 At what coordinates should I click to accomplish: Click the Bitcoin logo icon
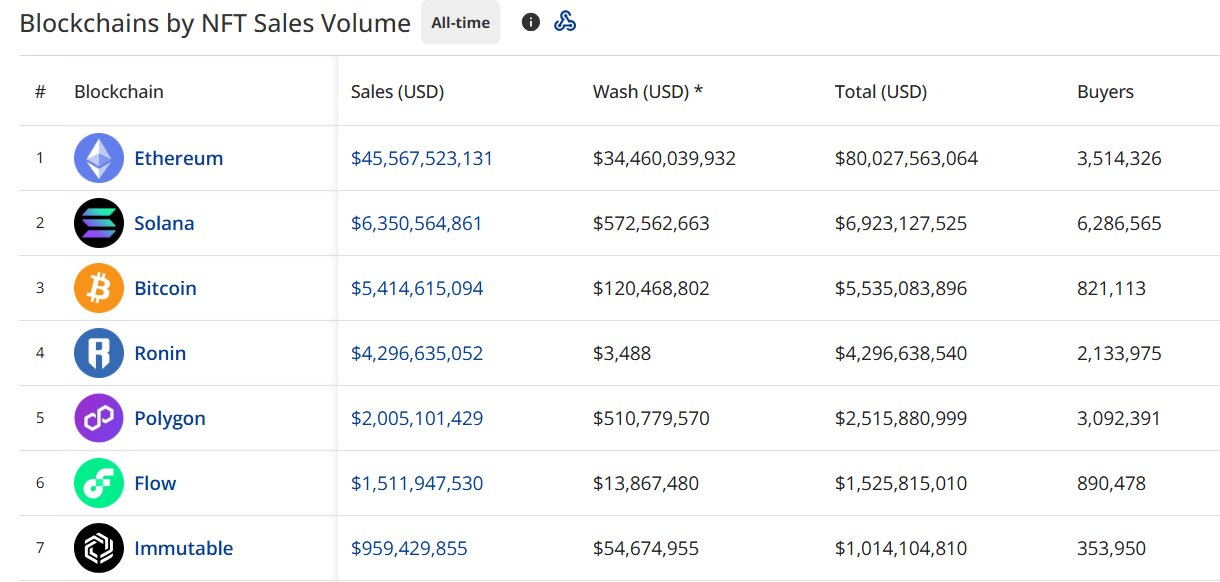click(99, 288)
